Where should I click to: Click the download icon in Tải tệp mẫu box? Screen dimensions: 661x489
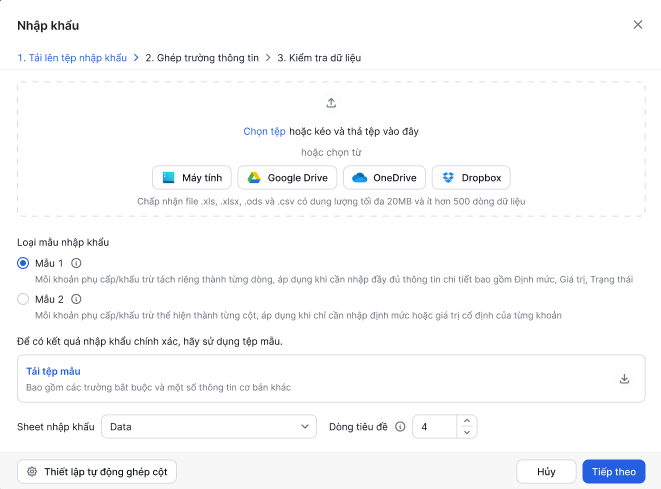point(624,379)
